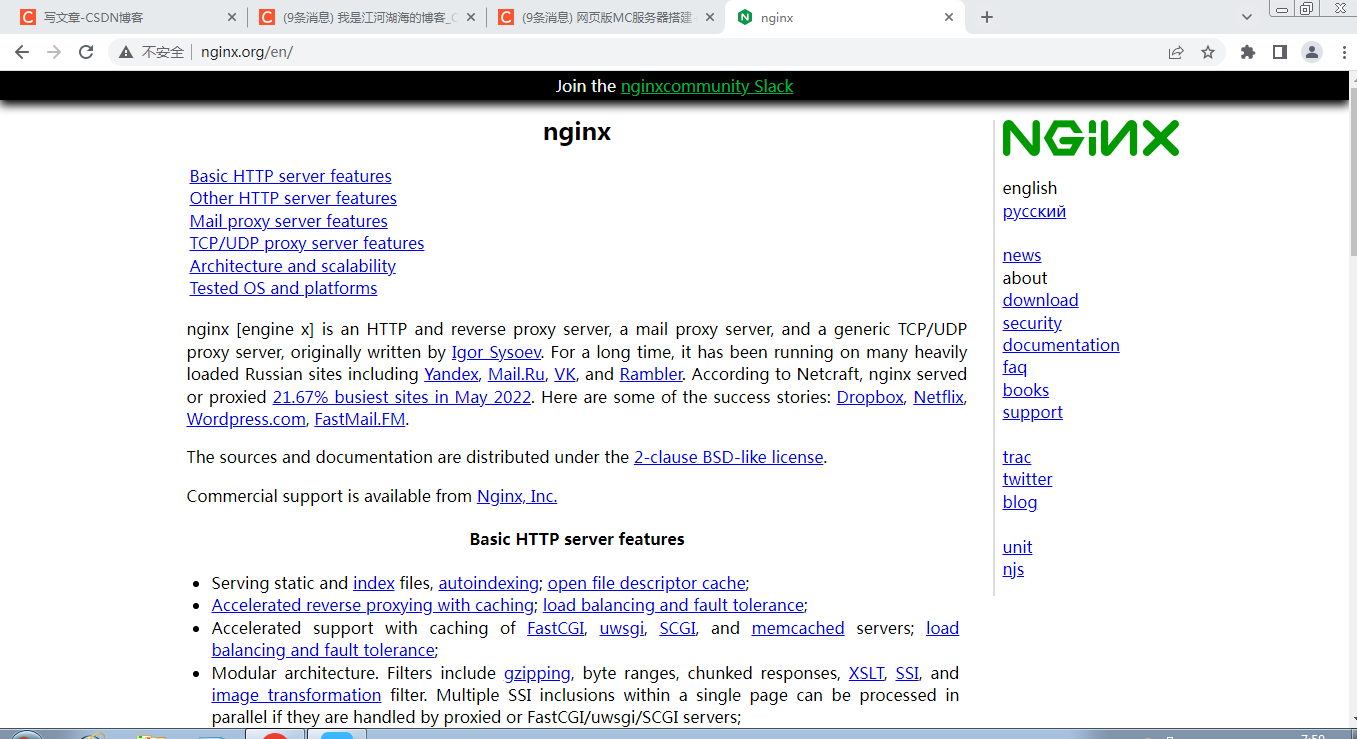The width and height of the screenshot is (1357, 739).
Task: Close the nginx tab
Action: coord(949,17)
